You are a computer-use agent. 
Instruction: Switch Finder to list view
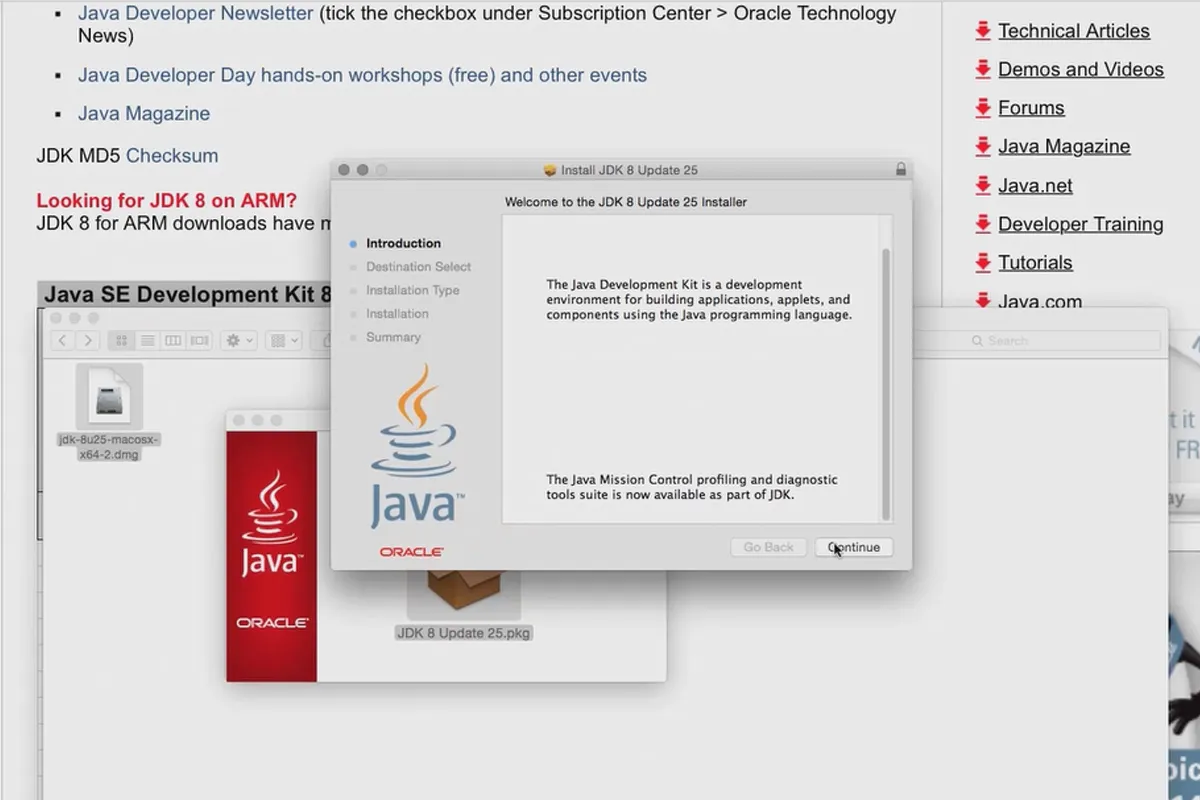147,341
